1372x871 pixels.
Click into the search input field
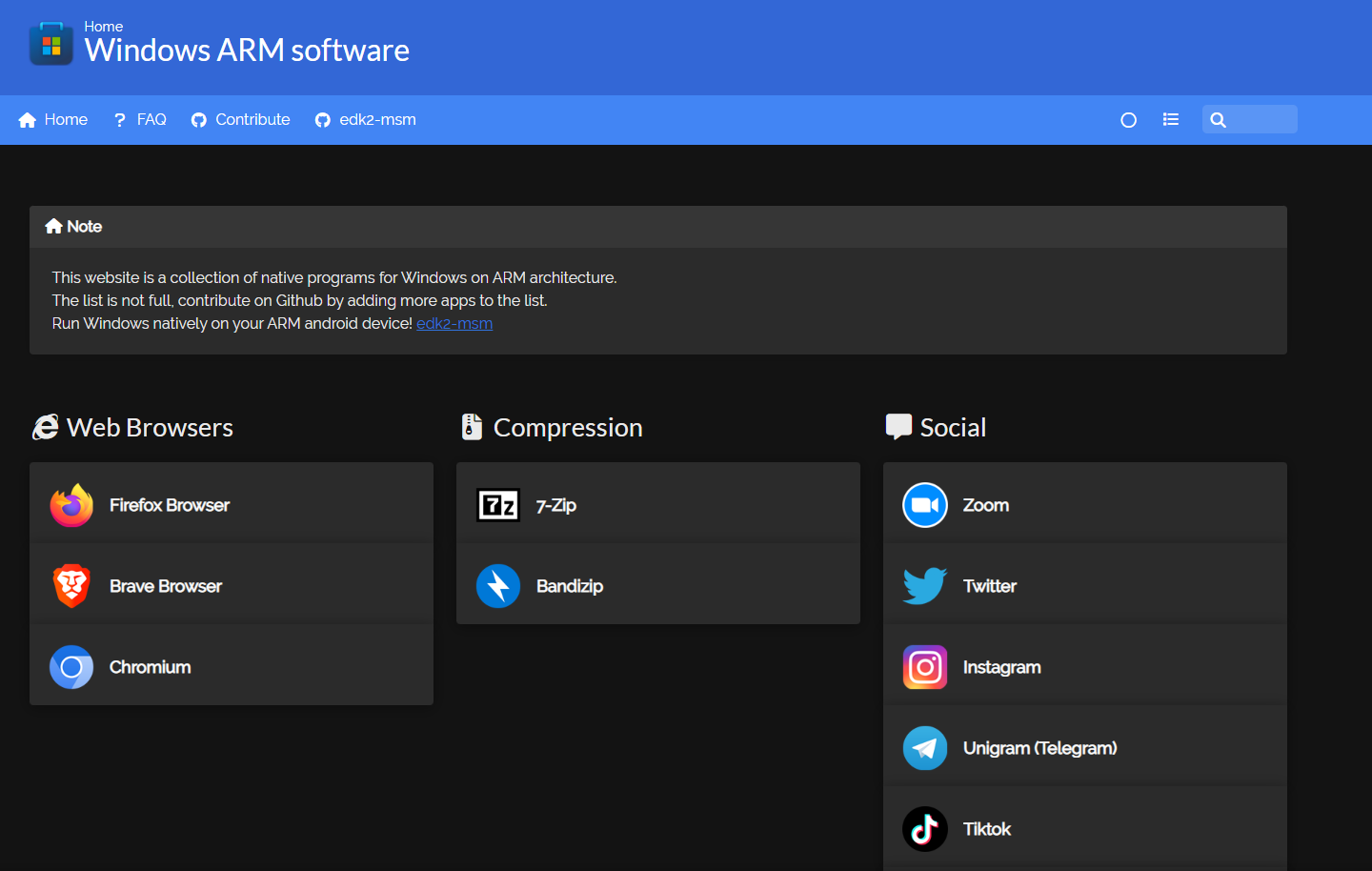click(1250, 119)
